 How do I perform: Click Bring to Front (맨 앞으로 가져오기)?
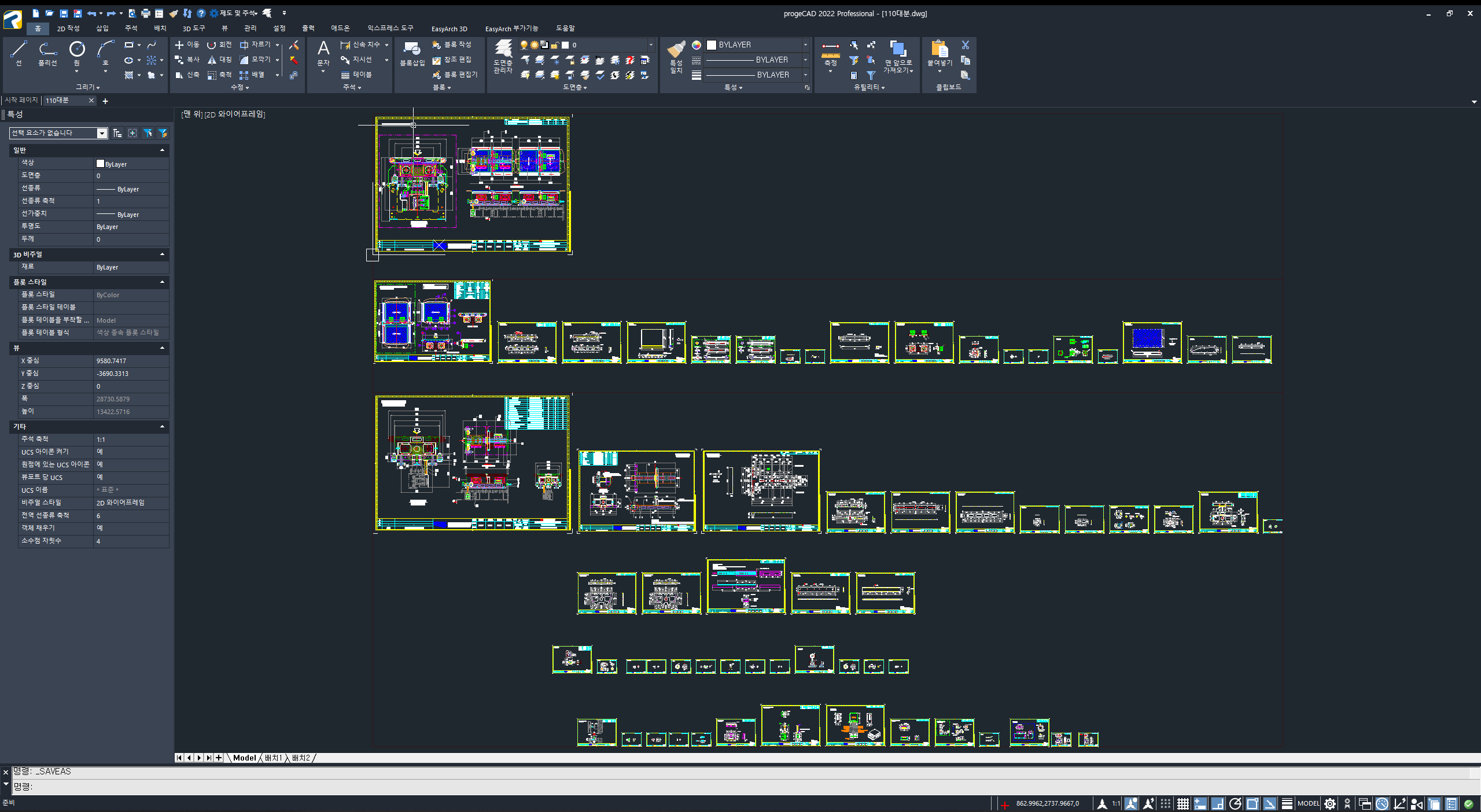[898, 57]
